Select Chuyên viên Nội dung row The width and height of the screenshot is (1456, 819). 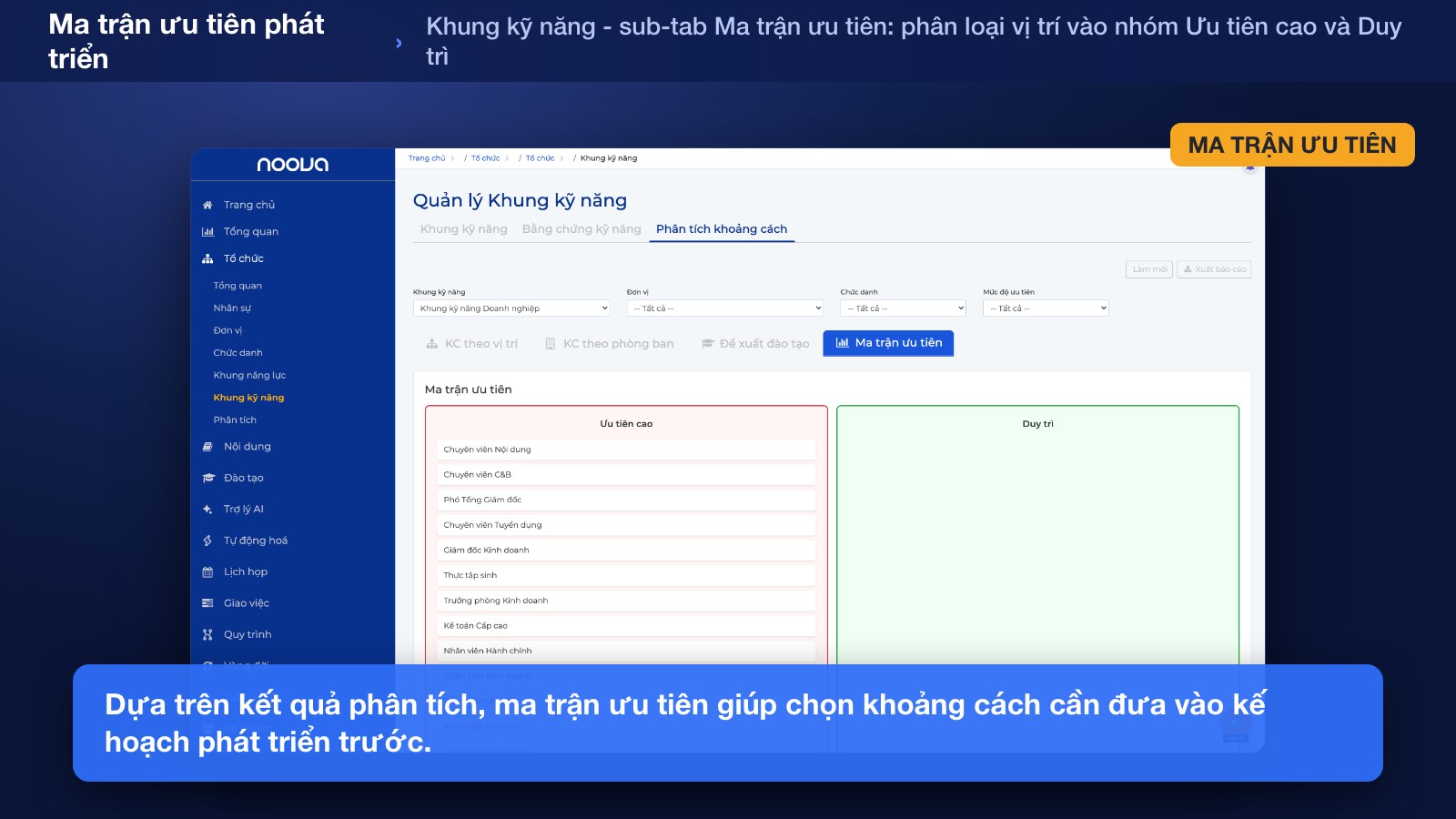[626, 450]
